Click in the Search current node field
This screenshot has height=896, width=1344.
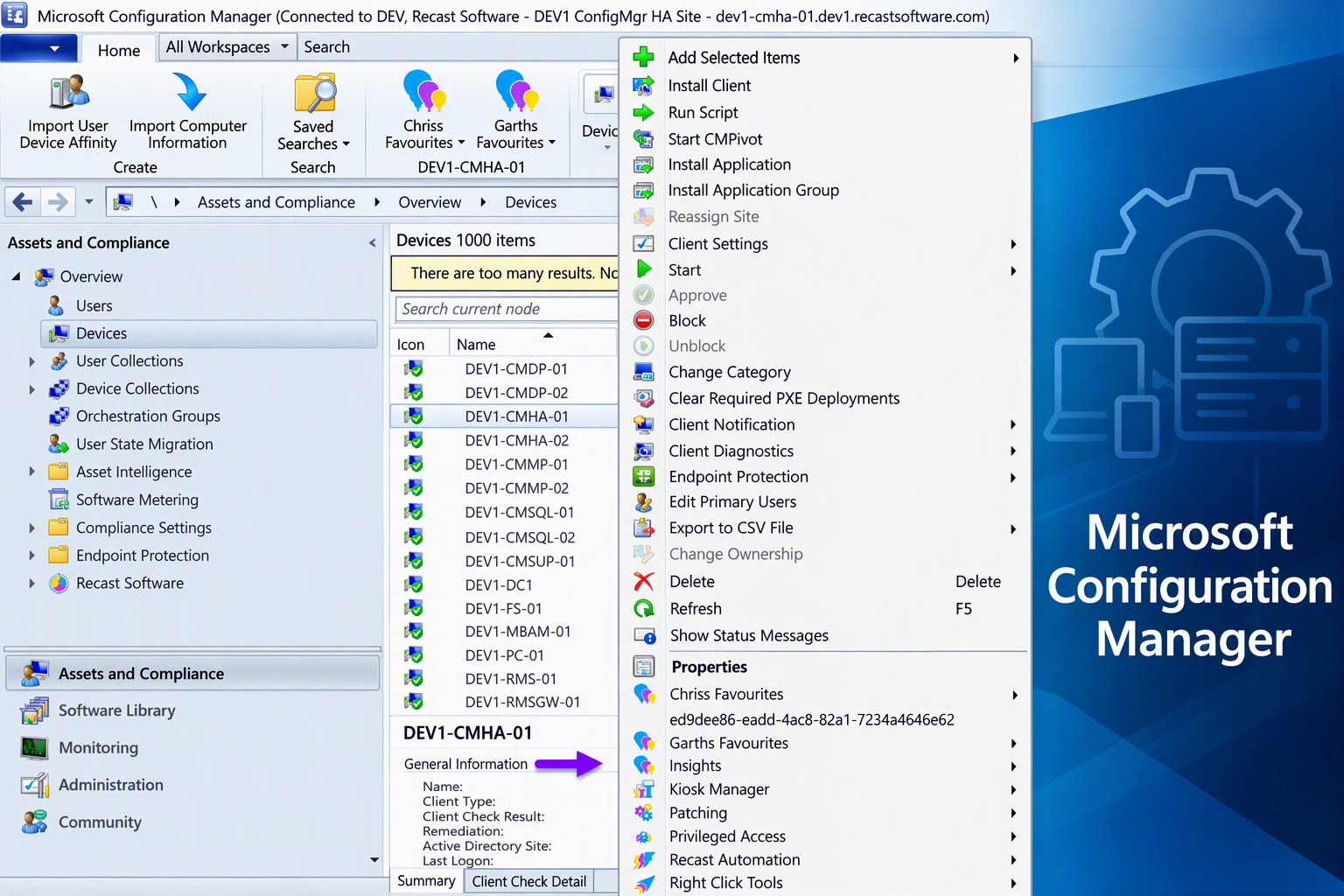[x=507, y=309]
